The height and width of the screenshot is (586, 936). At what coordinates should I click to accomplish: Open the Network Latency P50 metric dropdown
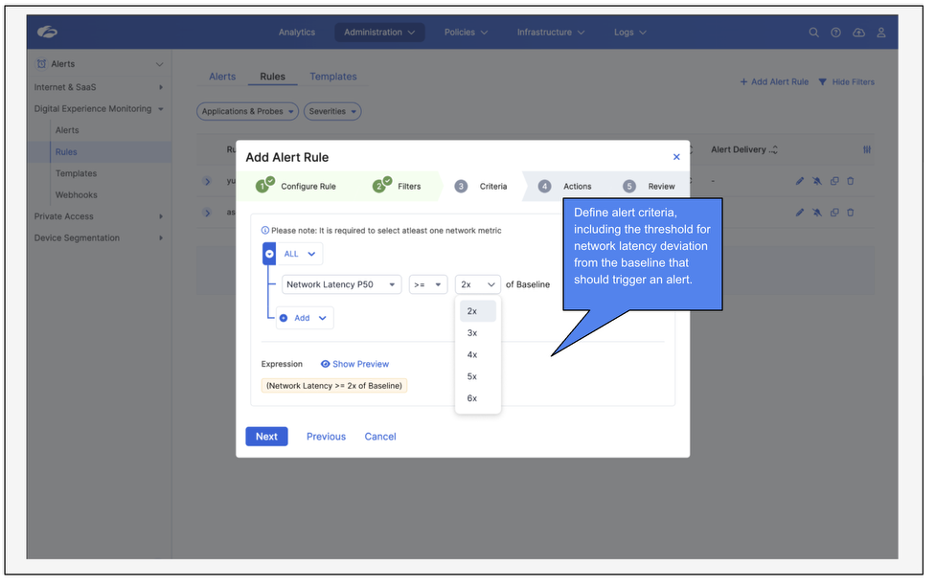click(x=341, y=285)
